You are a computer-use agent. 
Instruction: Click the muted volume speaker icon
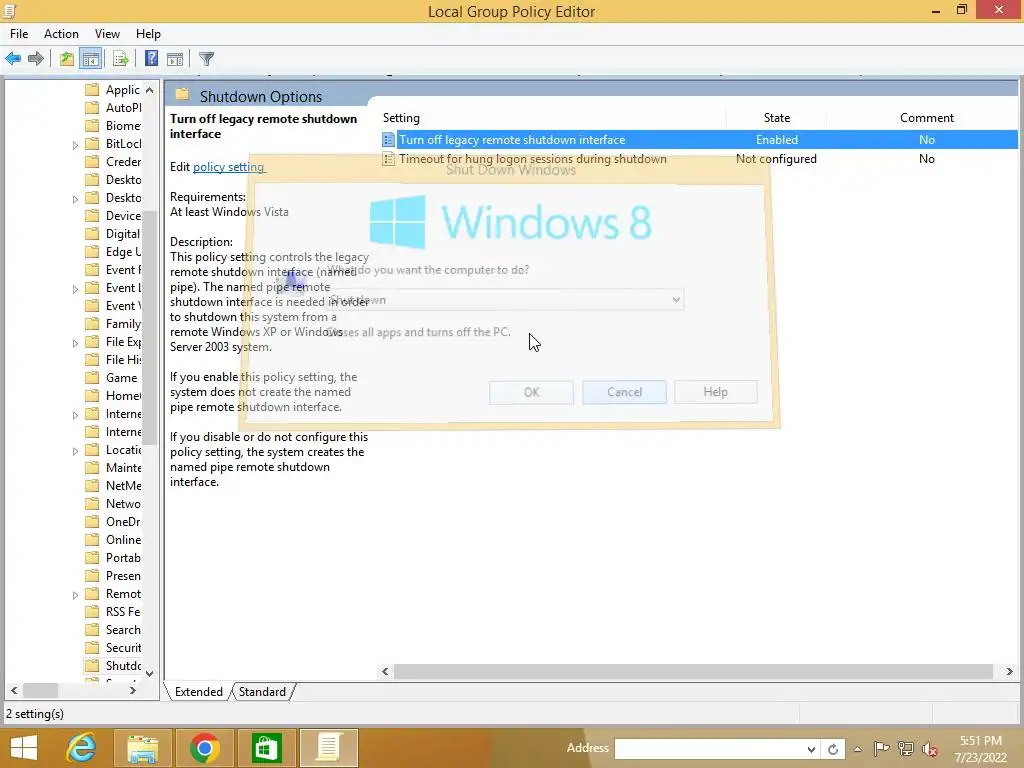930,749
